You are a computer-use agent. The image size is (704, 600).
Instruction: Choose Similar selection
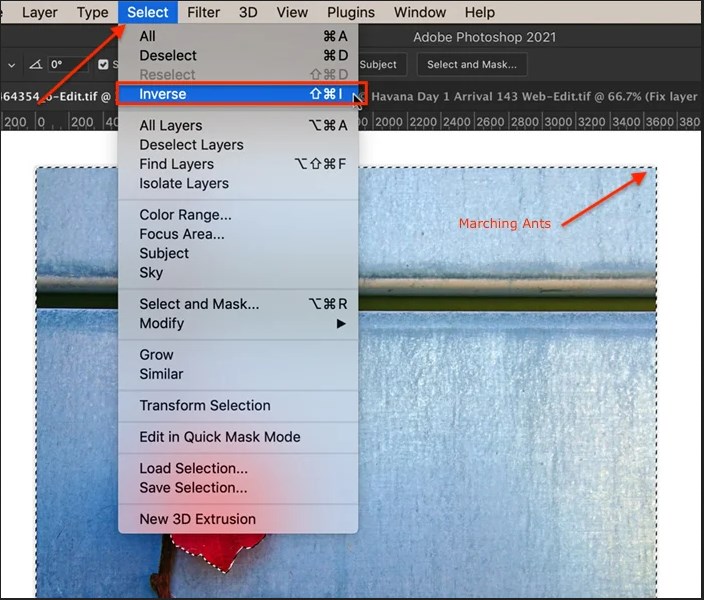238,374
